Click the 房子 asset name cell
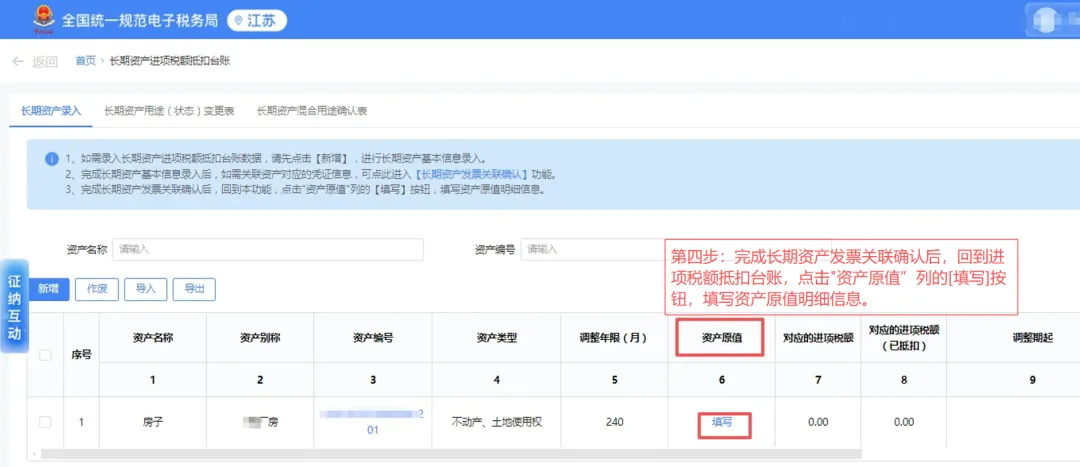The image size is (1080, 467). (x=152, y=422)
